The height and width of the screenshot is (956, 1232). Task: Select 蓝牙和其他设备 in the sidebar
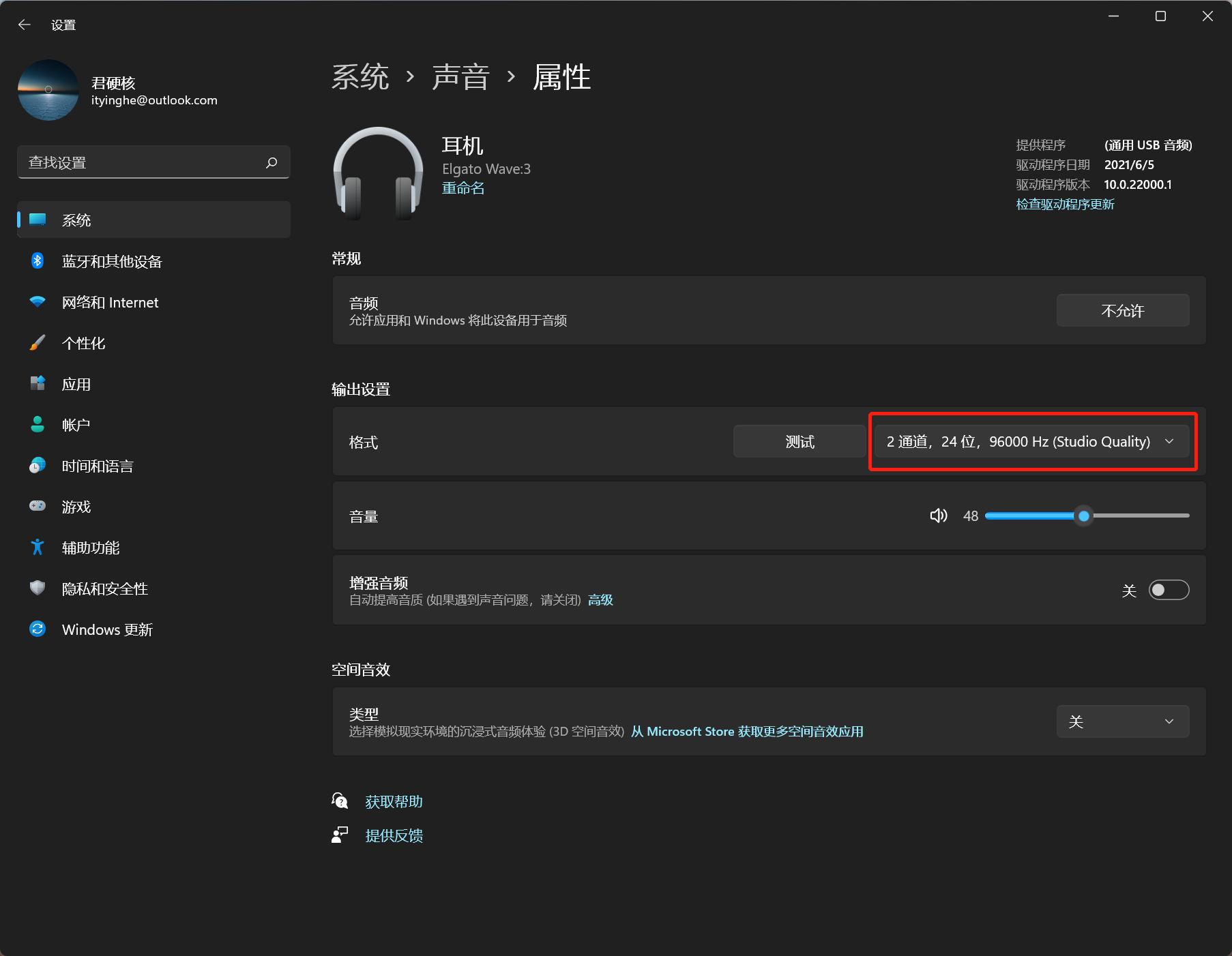tap(112, 261)
